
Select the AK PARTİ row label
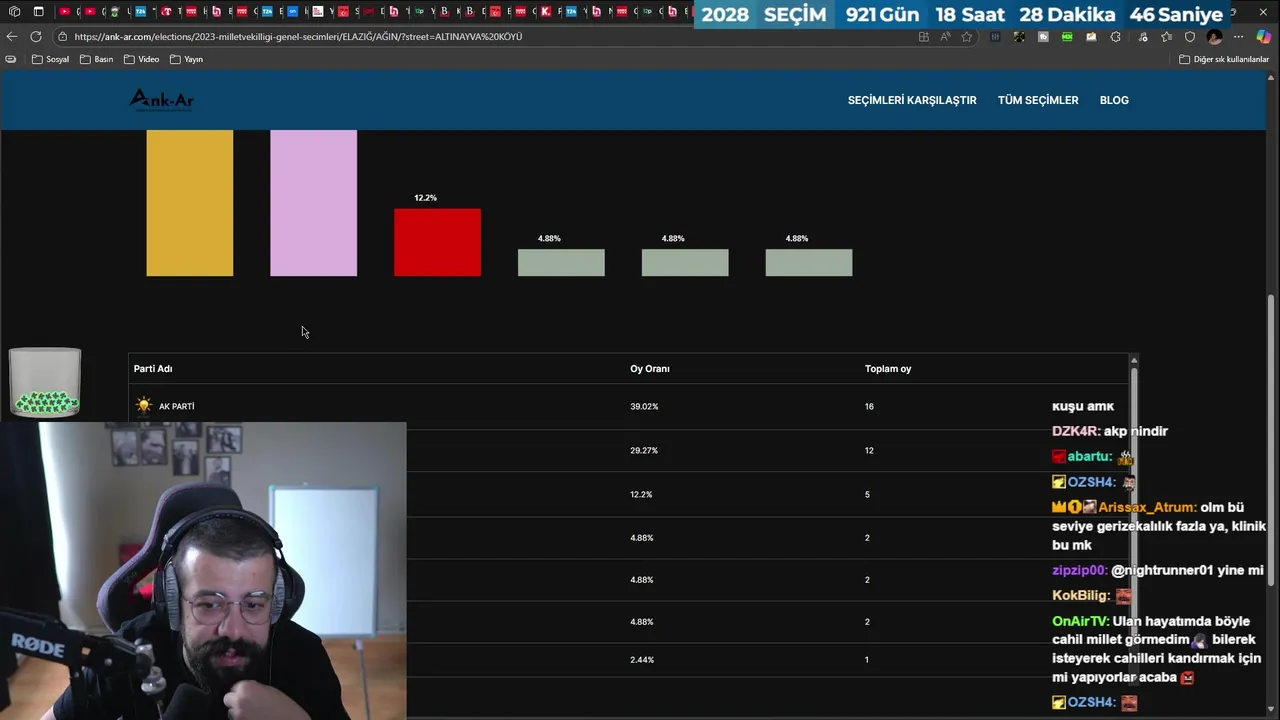(176, 407)
